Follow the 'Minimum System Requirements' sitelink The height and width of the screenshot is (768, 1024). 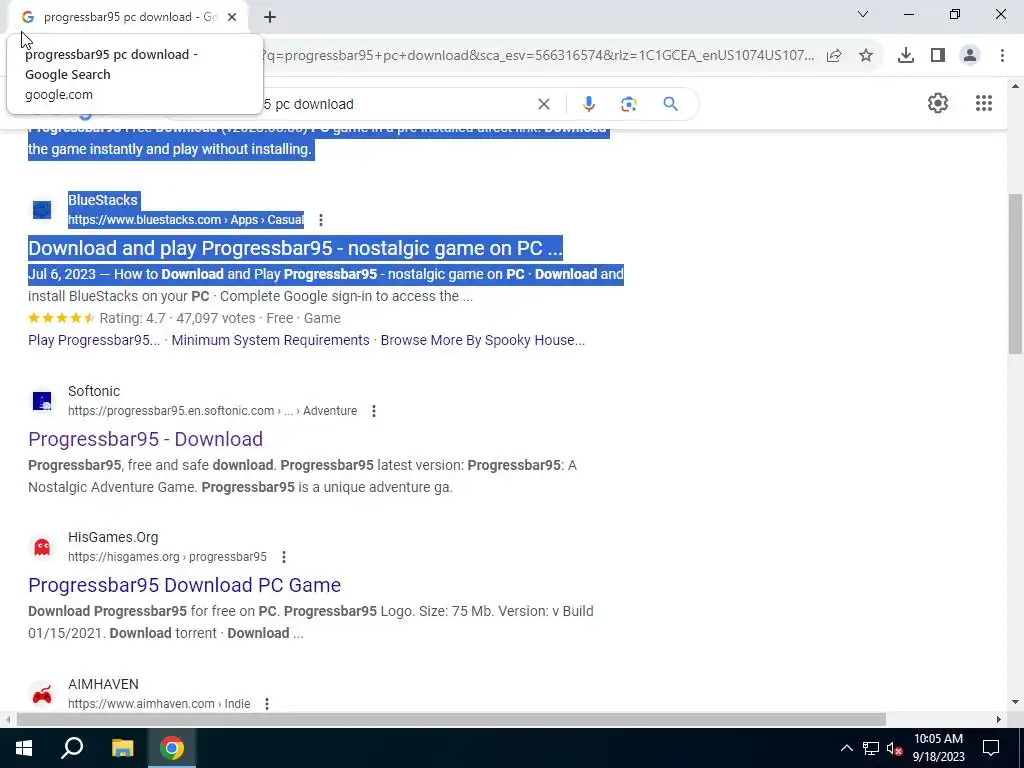pyautogui.click(x=270, y=340)
